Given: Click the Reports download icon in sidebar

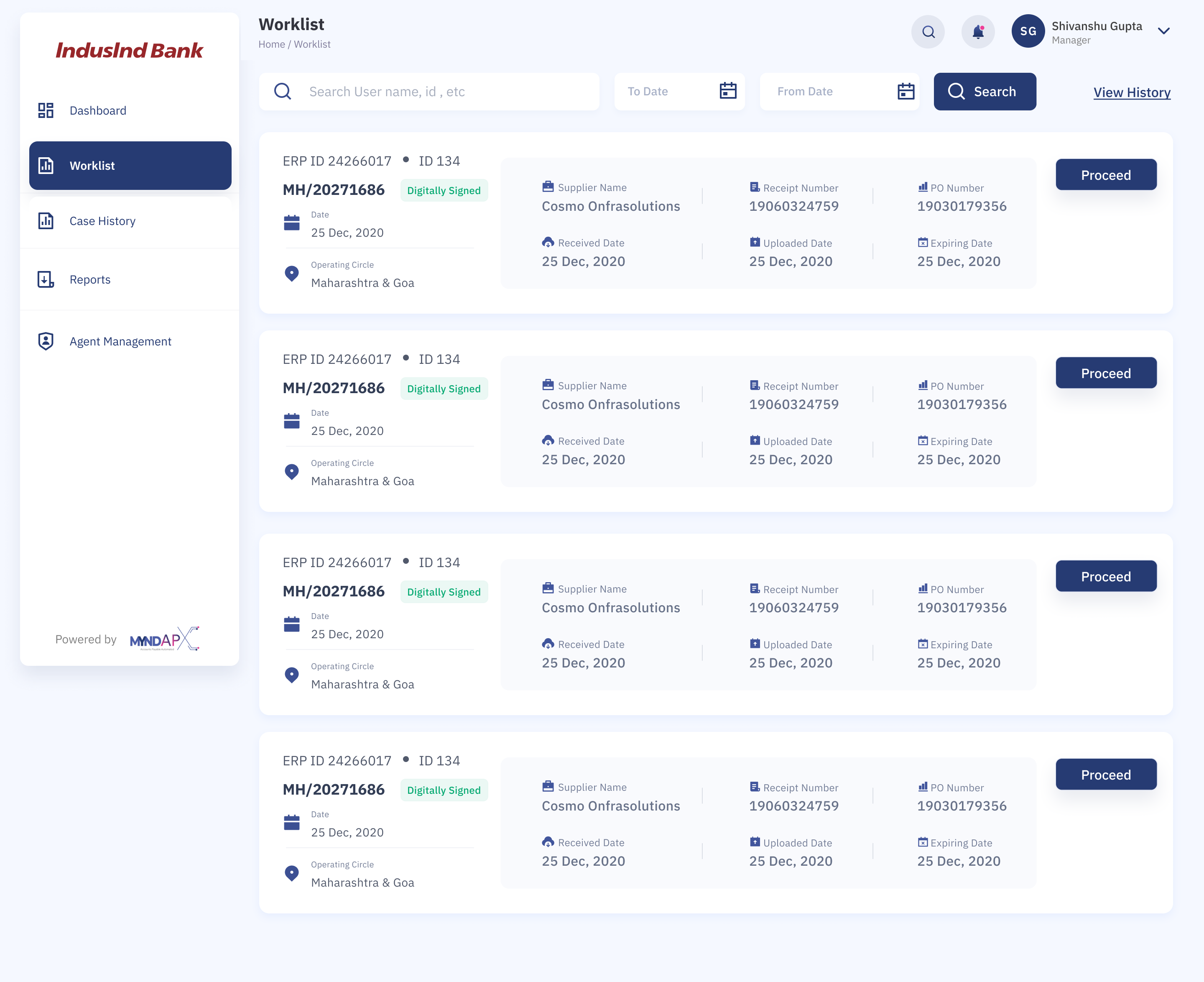Looking at the screenshot, I should 46,279.
